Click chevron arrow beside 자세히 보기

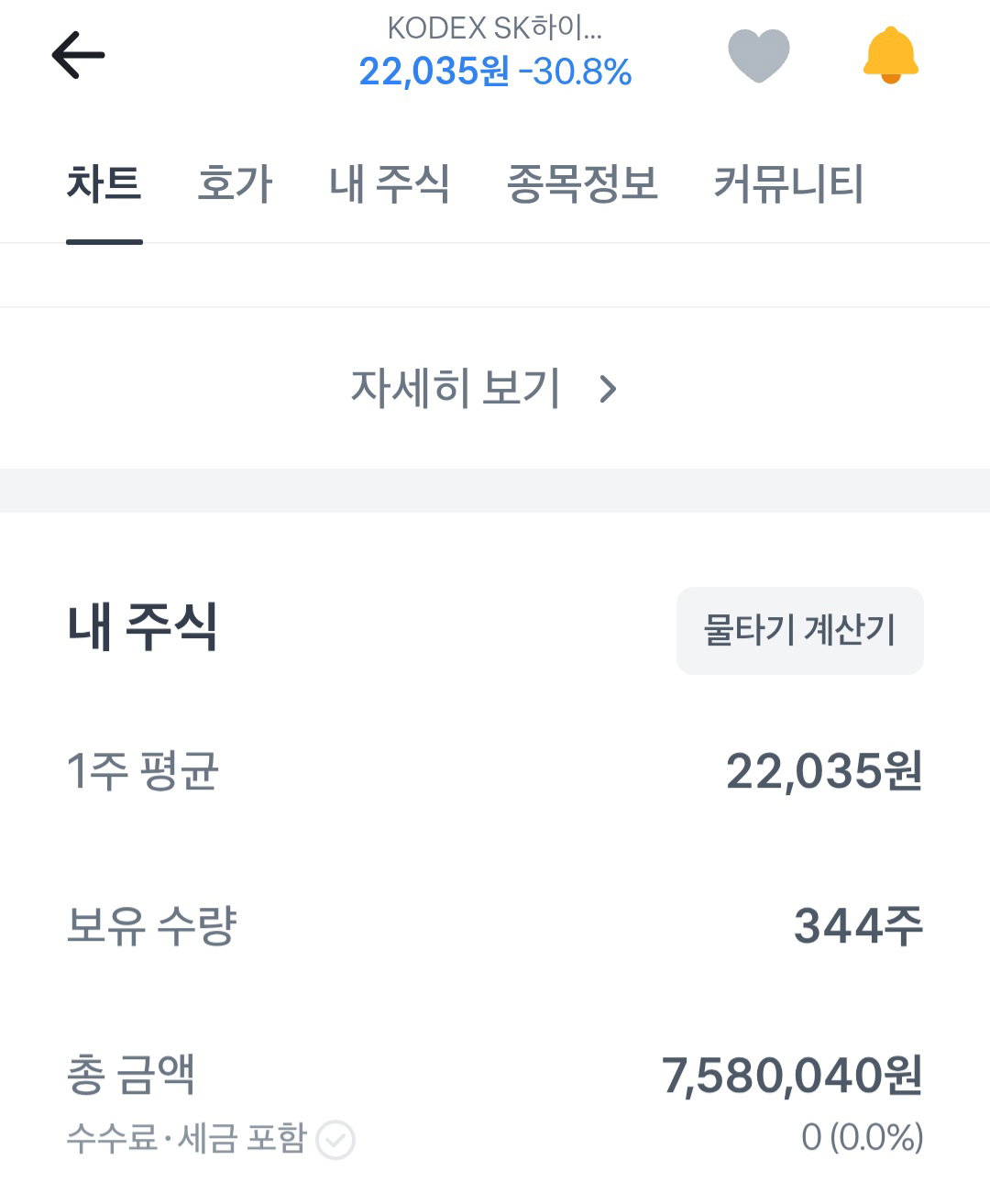[x=608, y=389]
